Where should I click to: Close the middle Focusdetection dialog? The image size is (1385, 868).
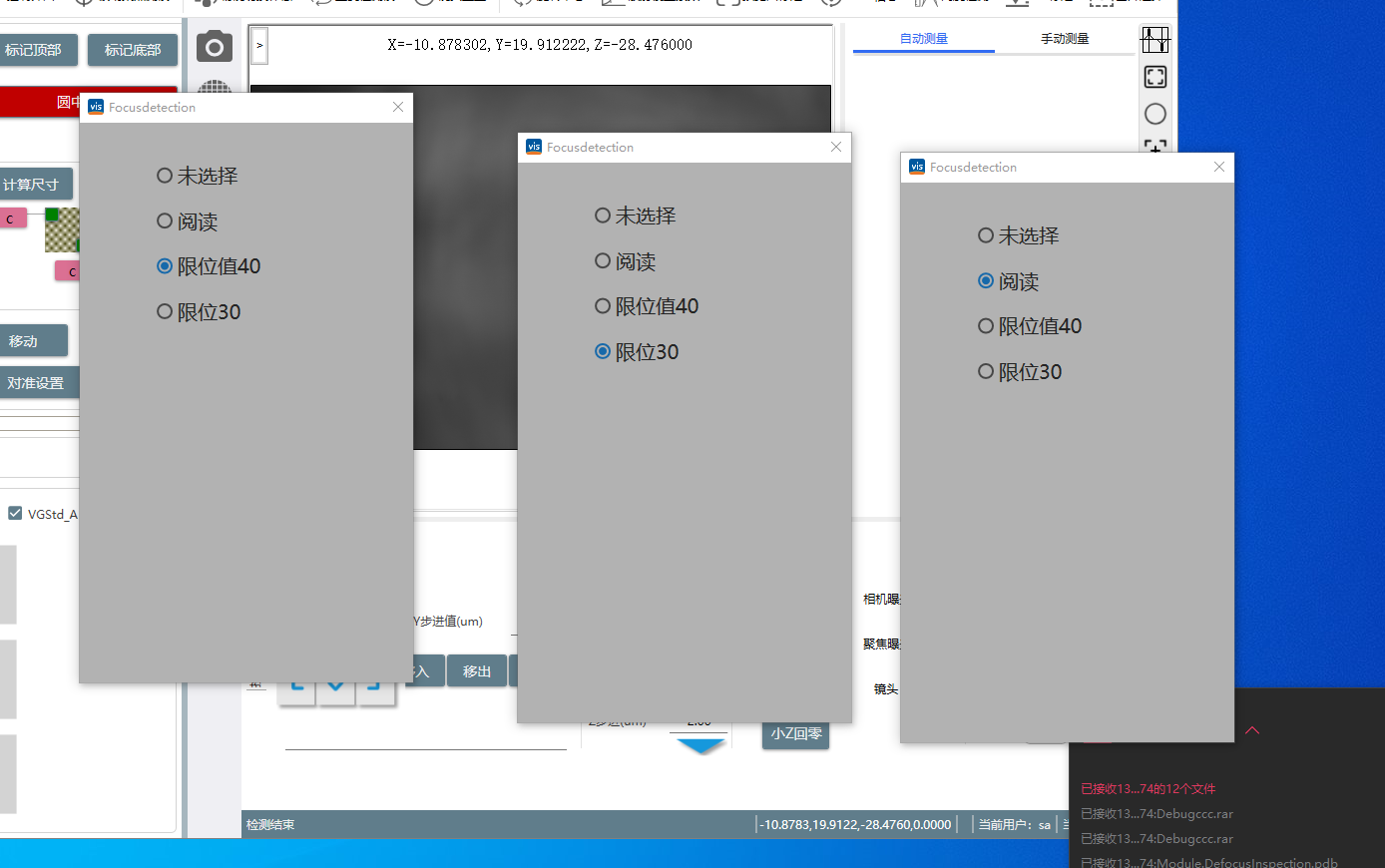(836, 147)
